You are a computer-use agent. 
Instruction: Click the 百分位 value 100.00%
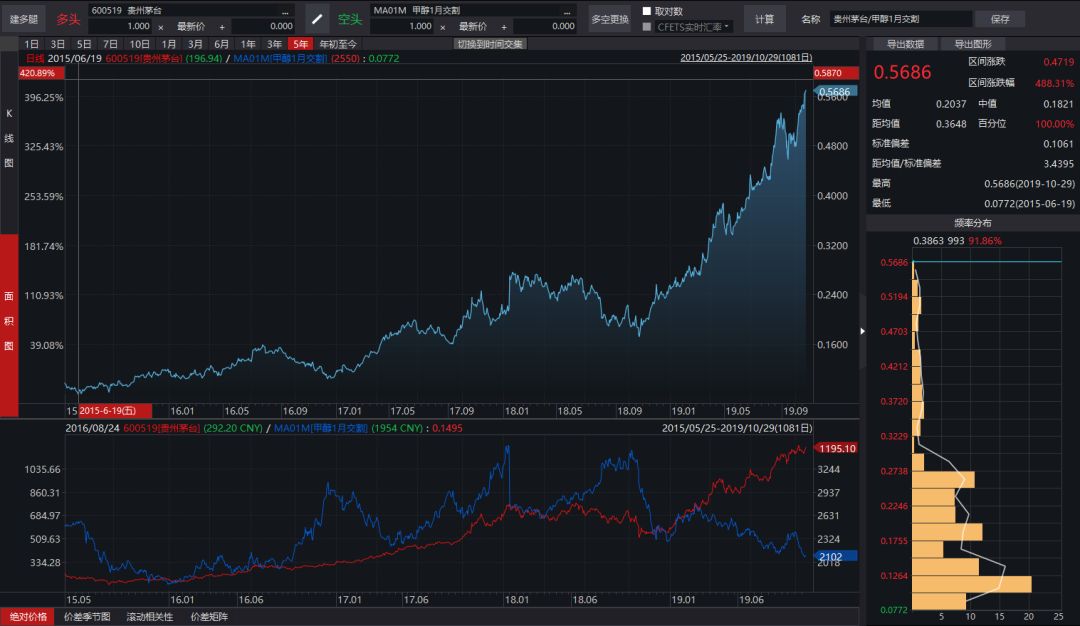coord(1054,124)
